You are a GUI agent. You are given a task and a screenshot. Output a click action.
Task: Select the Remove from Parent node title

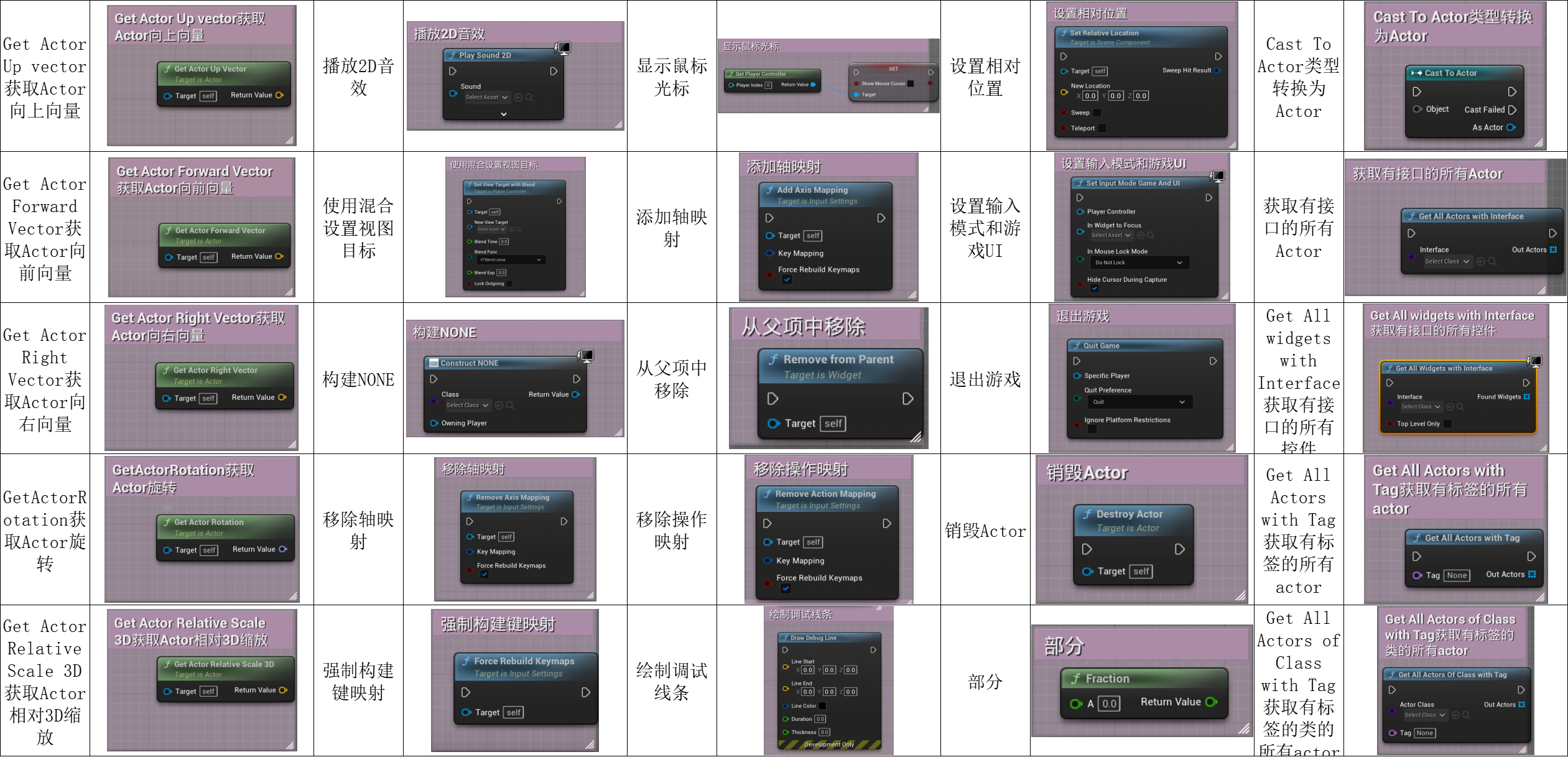(x=838, y=360)
